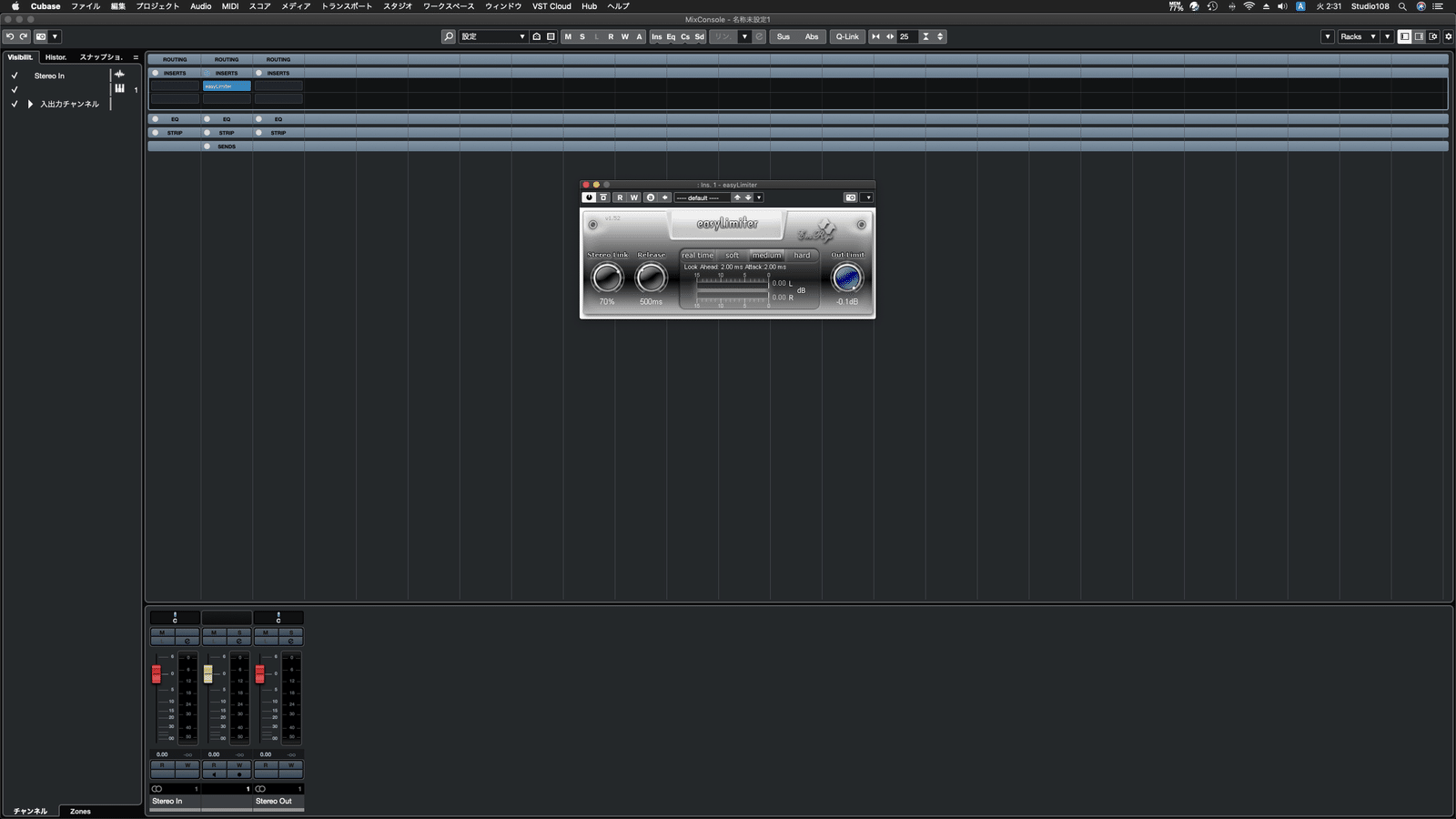
Task: Click copy A to B arrow icon
Action: click(665, 197)
